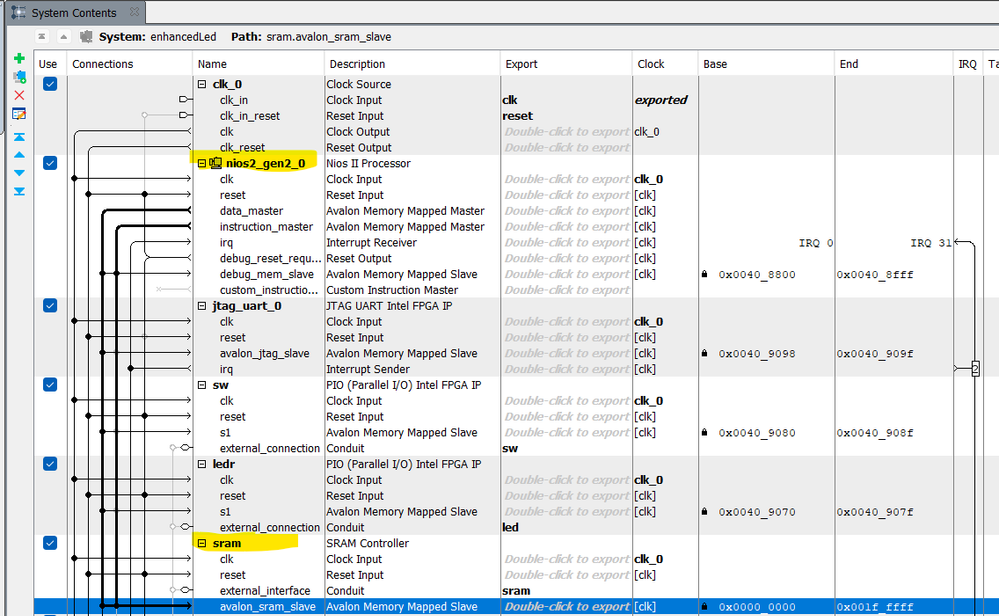Click the add subsystem icon below plus
Image resolution: width=999 pixels, height=616 pixels.
tap(18, 77)
